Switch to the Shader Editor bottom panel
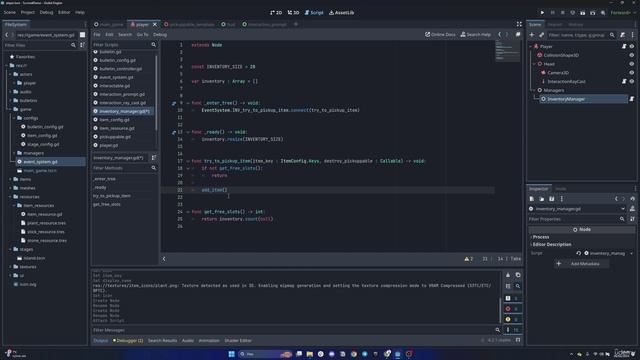The image size is (640, 360). (x=238, y=340)
